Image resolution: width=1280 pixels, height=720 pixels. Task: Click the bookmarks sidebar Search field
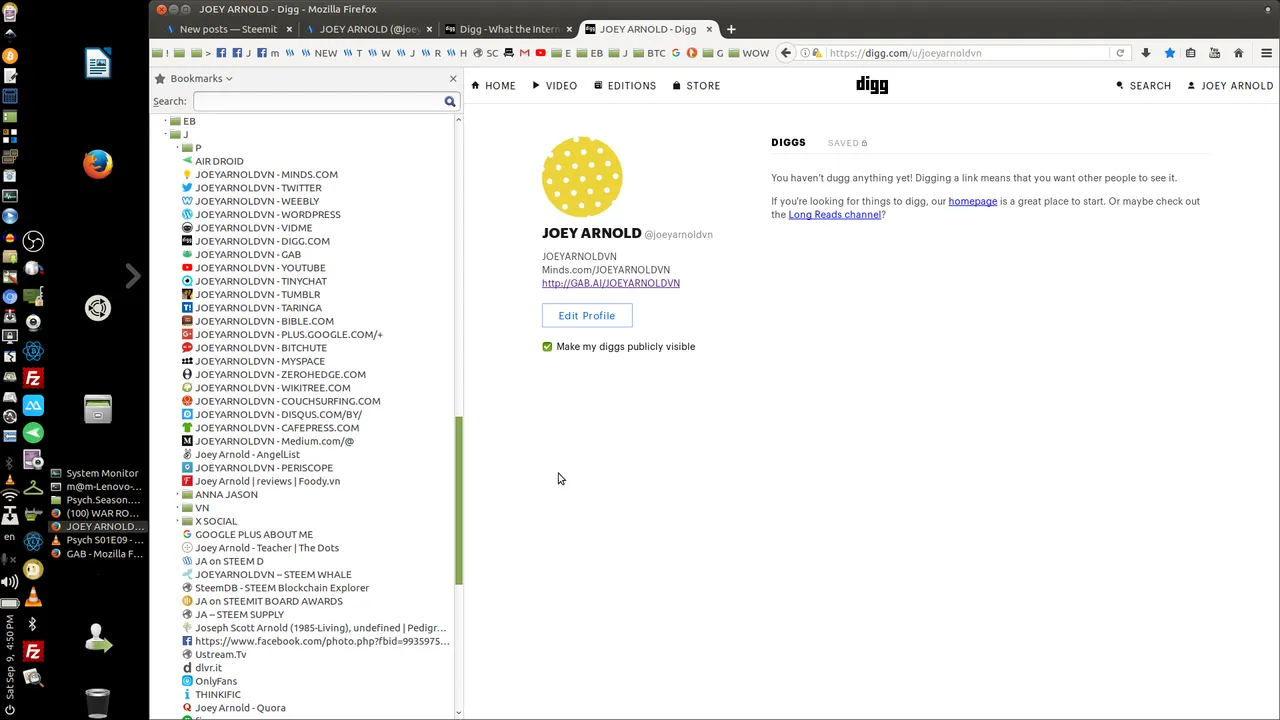[318, 101]
